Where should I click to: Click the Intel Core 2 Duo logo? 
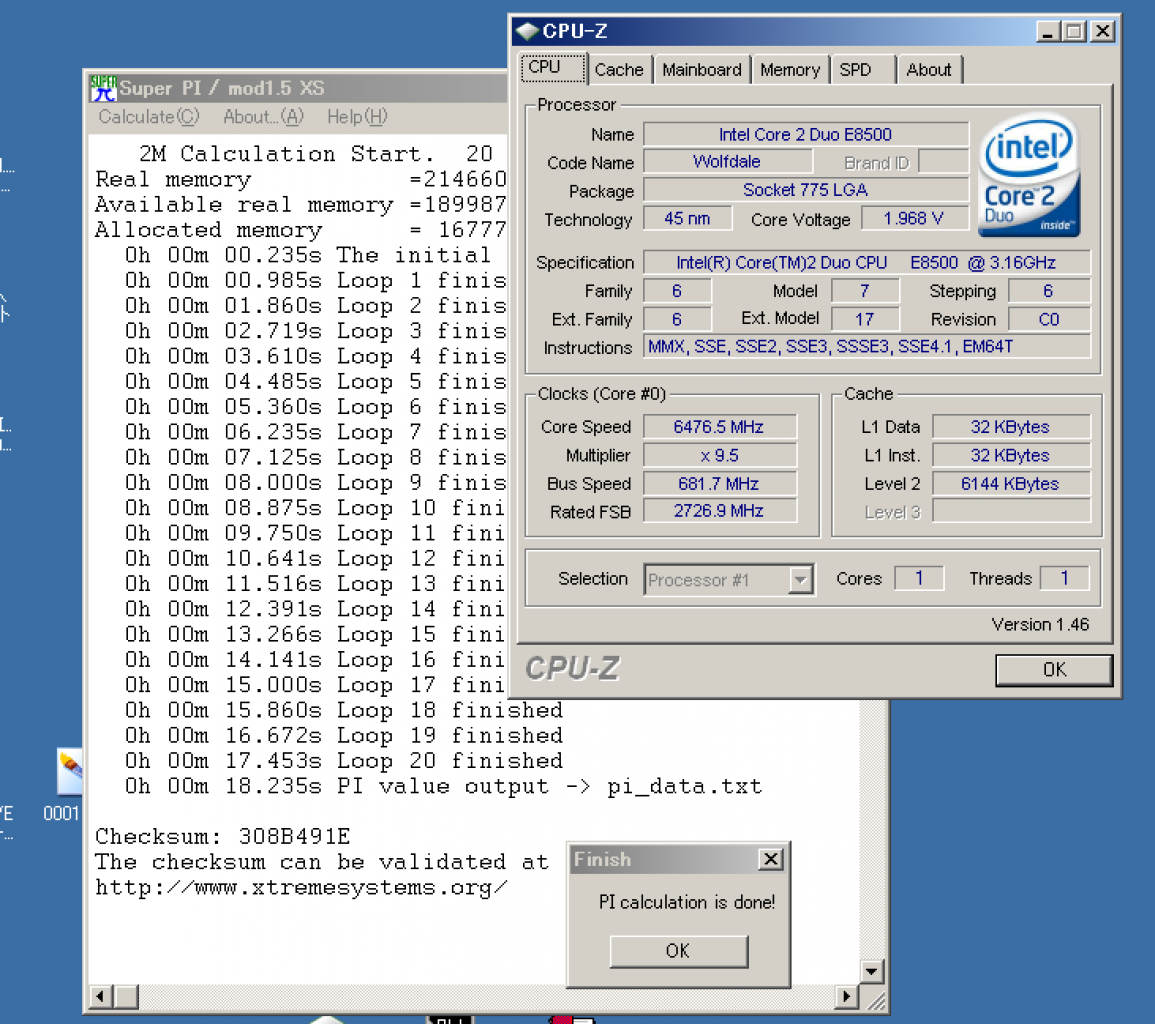click(1028, 175)
